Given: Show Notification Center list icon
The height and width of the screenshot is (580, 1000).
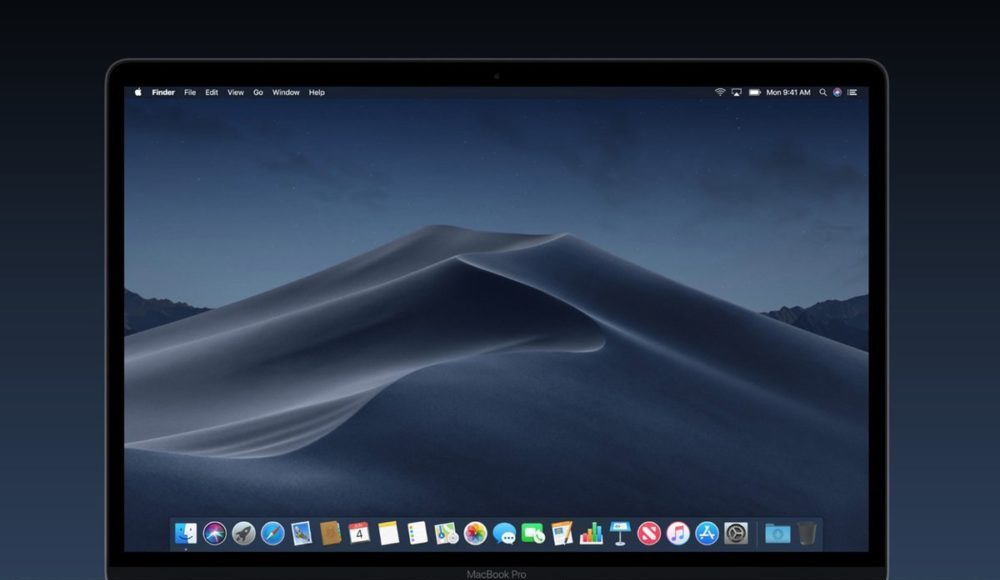Looking at the screenshot, I should [853, 93].
